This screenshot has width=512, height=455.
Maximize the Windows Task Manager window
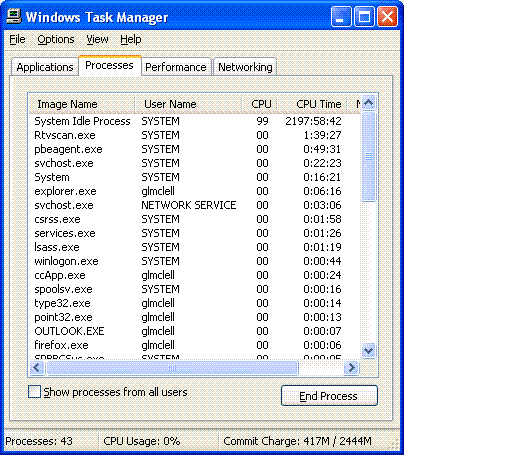tap(364, 17)
